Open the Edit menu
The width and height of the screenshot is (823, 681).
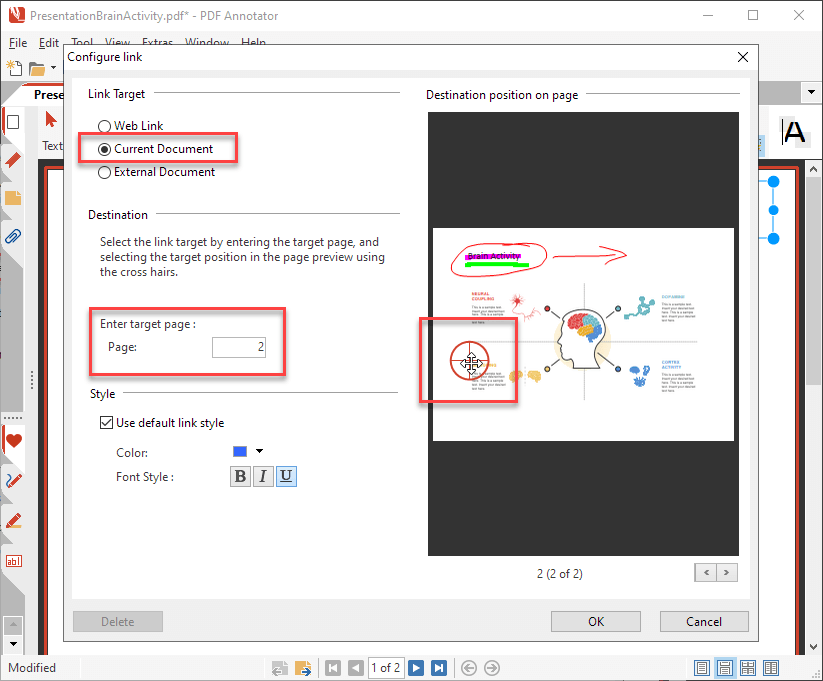[49, 43]
